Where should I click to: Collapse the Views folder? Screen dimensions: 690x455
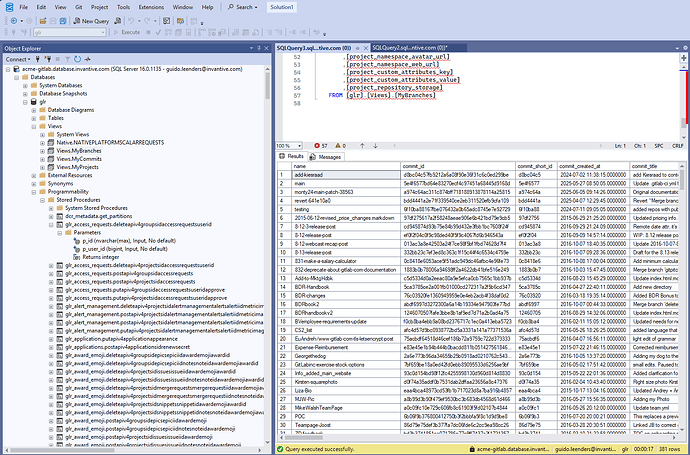pos(34,126)
